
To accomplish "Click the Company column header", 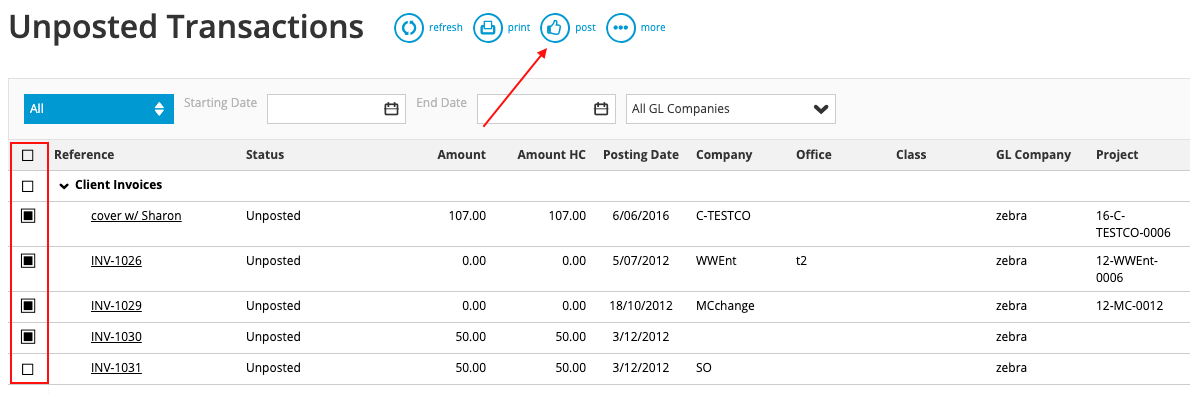I will pyautogui.click(x=724, y=155).
